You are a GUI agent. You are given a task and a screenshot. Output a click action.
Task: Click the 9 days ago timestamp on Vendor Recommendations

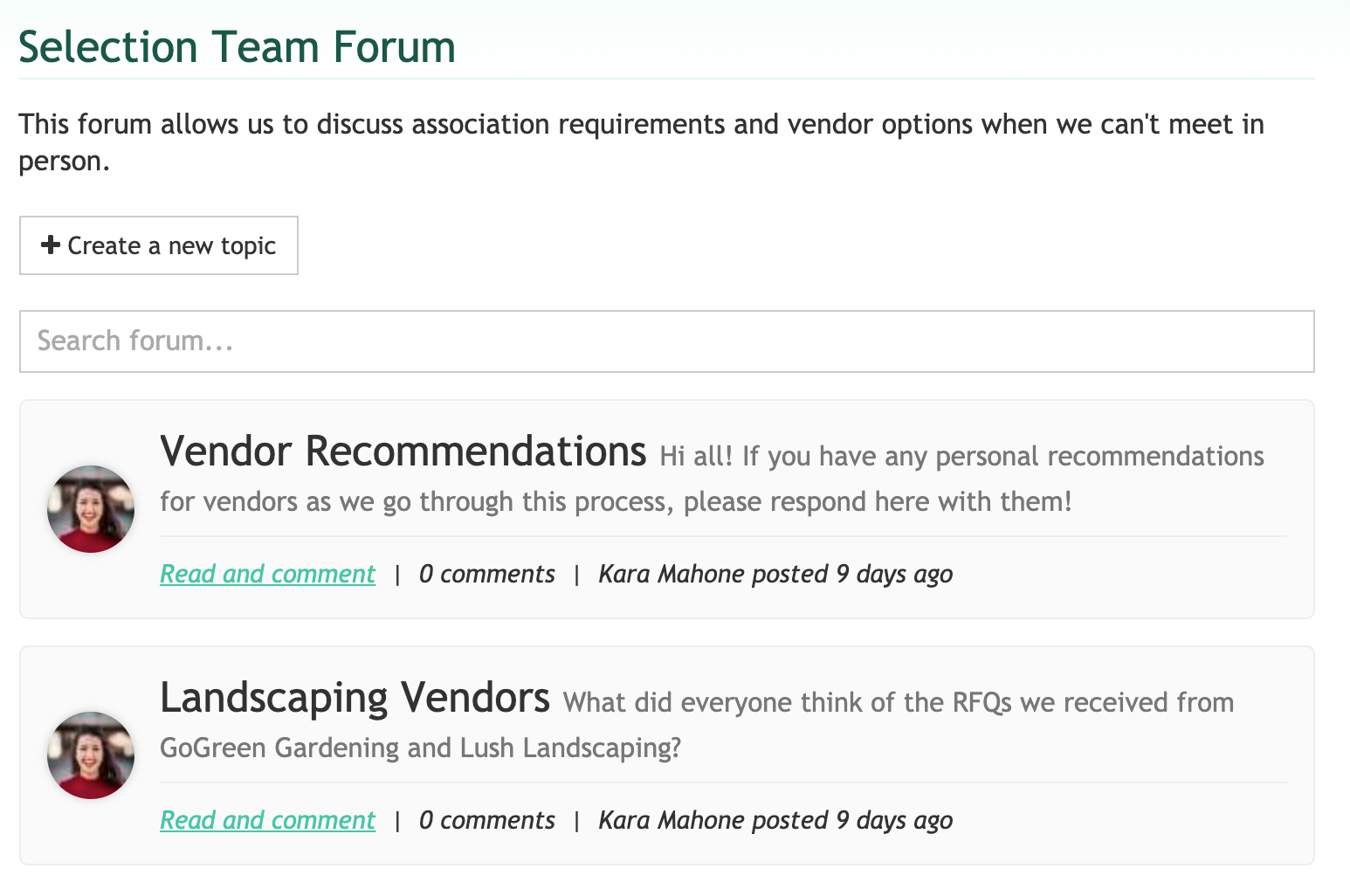(894, 574)
